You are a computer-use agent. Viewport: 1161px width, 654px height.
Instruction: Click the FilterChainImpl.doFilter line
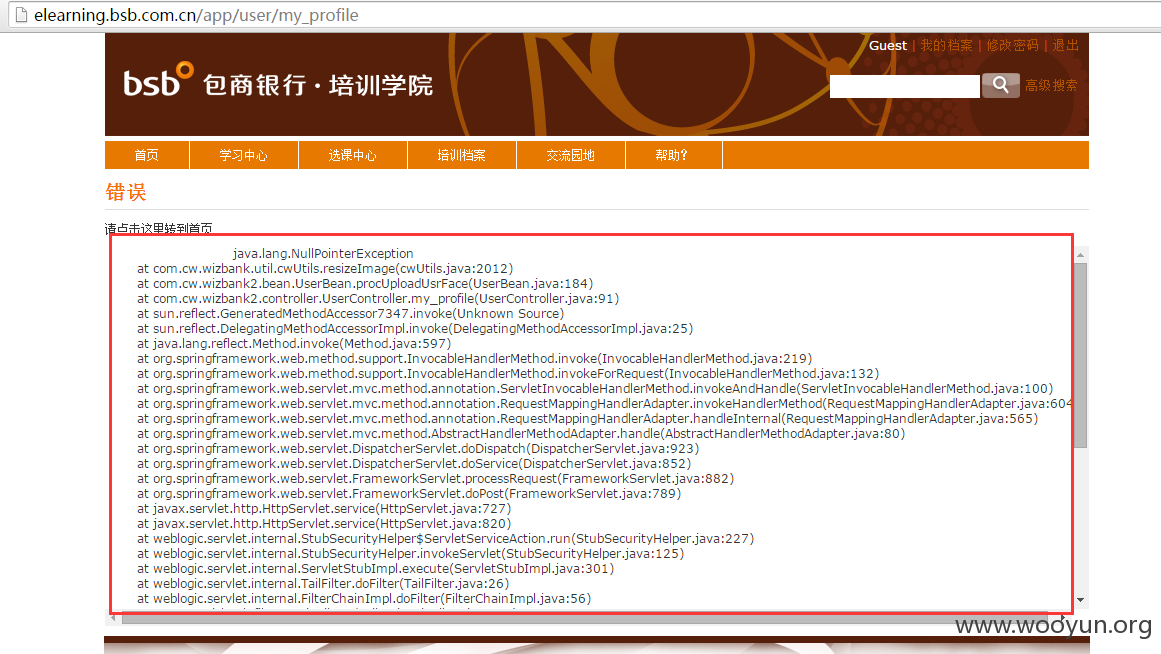click(x=364, y=598)
